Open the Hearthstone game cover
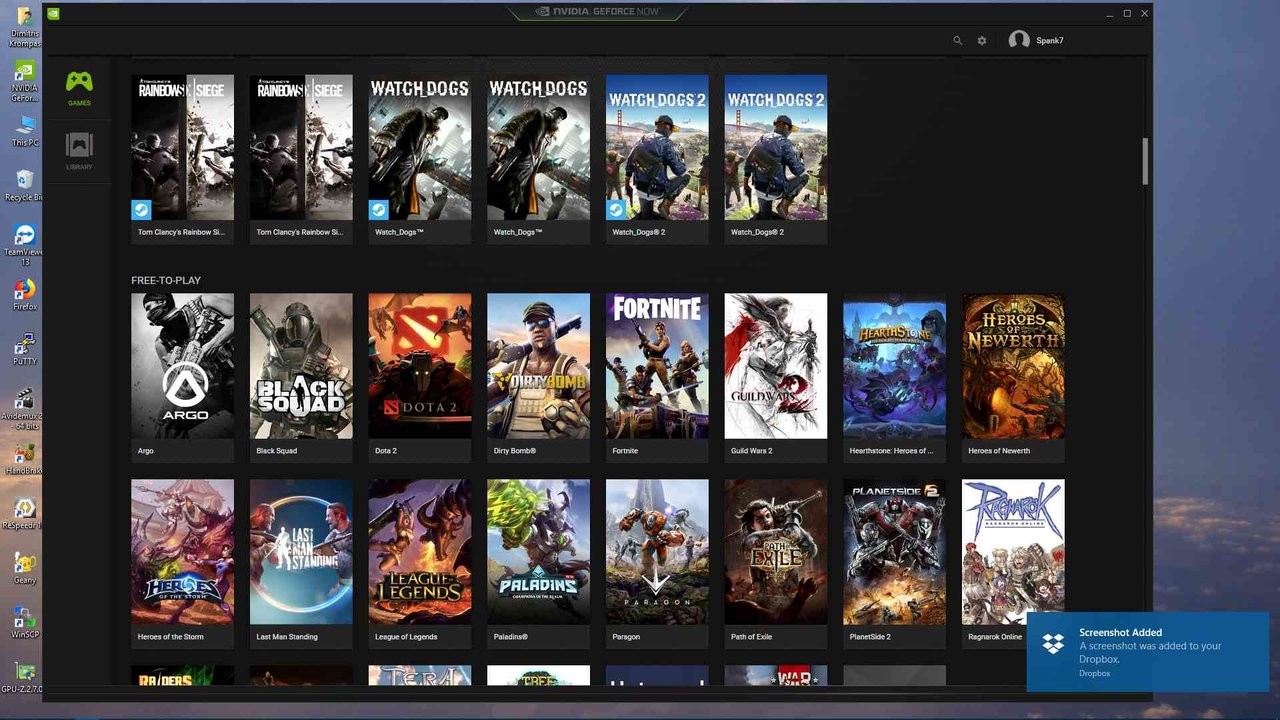1280x720 pixels. coord(895,366)
